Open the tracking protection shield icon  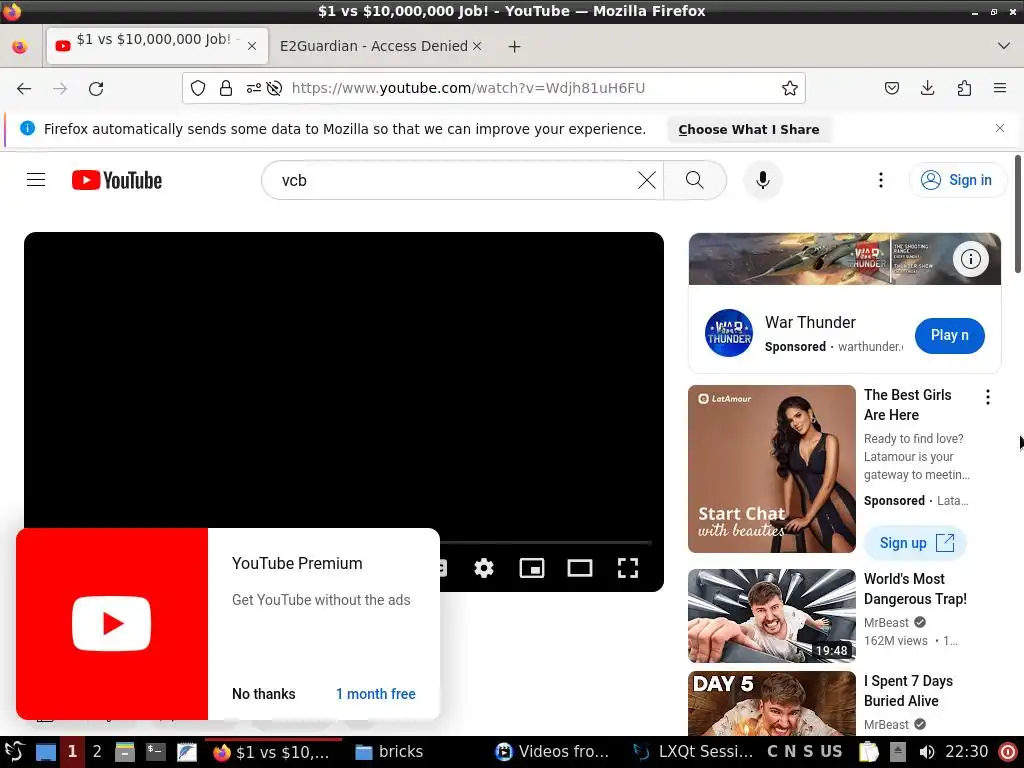click(x=198, y=88)
